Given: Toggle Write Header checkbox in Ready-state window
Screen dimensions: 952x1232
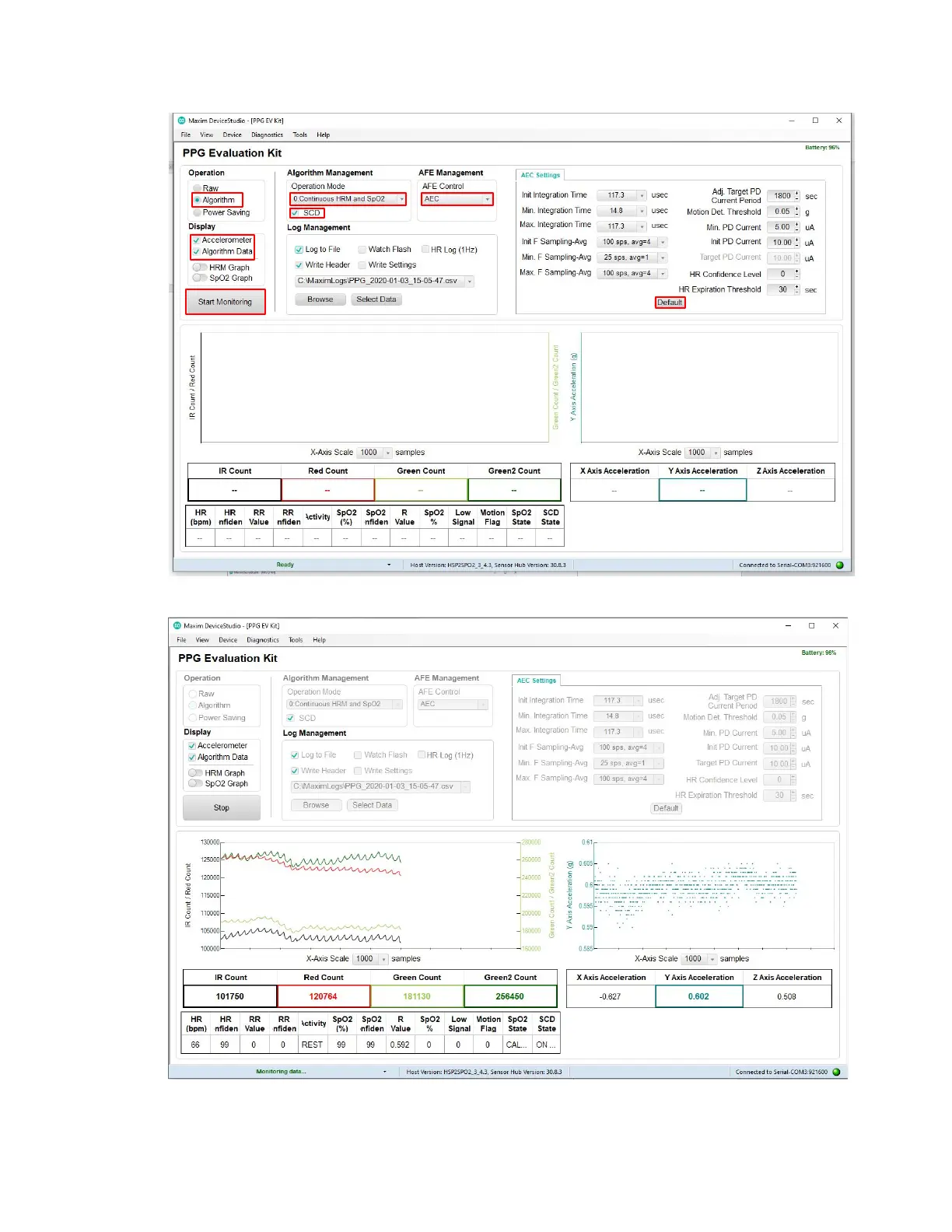Looking at the screenshot, I should 299,265.
